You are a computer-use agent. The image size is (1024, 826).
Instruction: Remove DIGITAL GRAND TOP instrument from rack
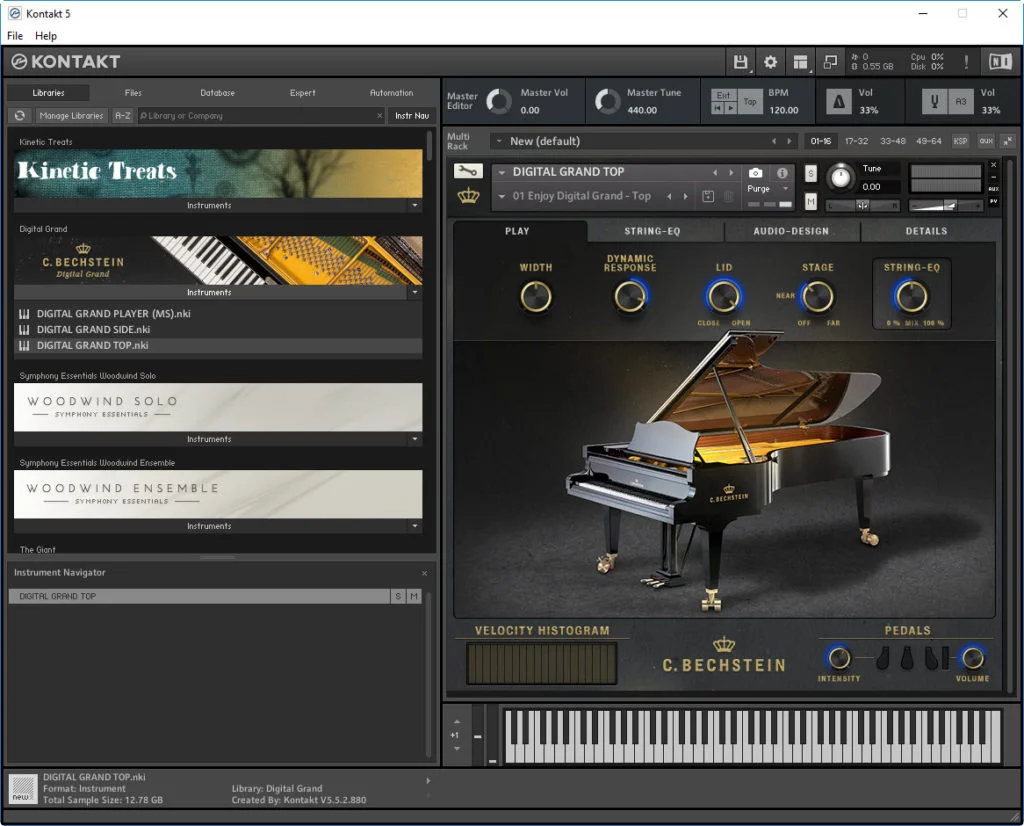tap(993, 165)
